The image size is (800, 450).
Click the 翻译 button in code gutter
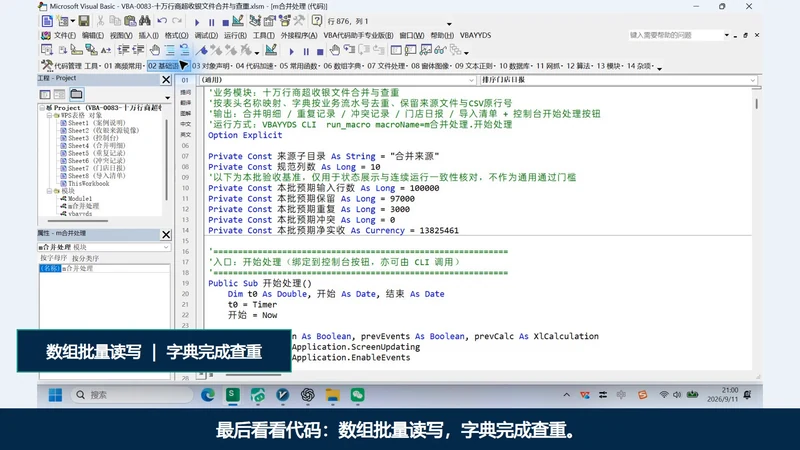pyautogui.click(x=185, y=103)
